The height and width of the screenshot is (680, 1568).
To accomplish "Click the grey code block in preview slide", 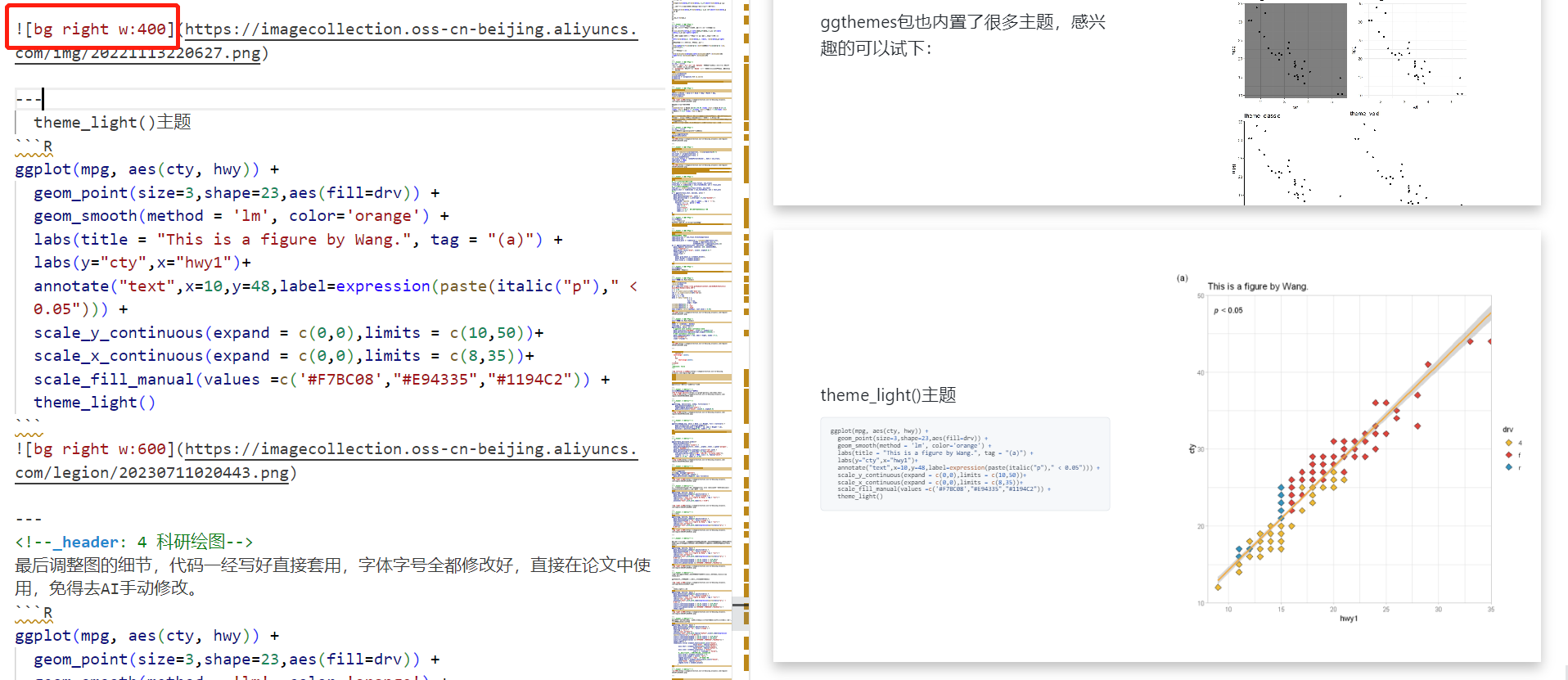I will 964,464.
